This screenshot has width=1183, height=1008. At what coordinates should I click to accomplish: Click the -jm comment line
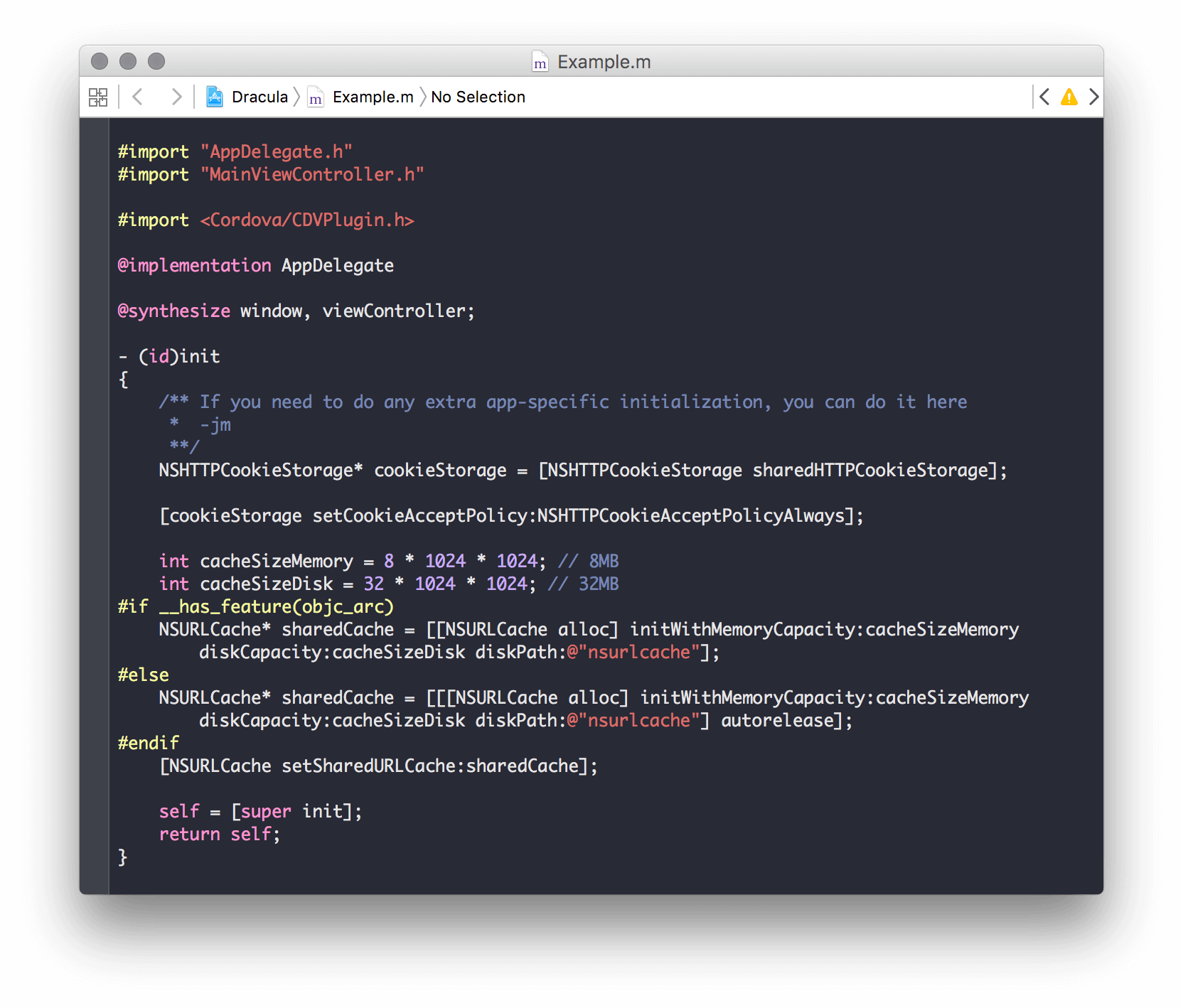click(215, 425)
